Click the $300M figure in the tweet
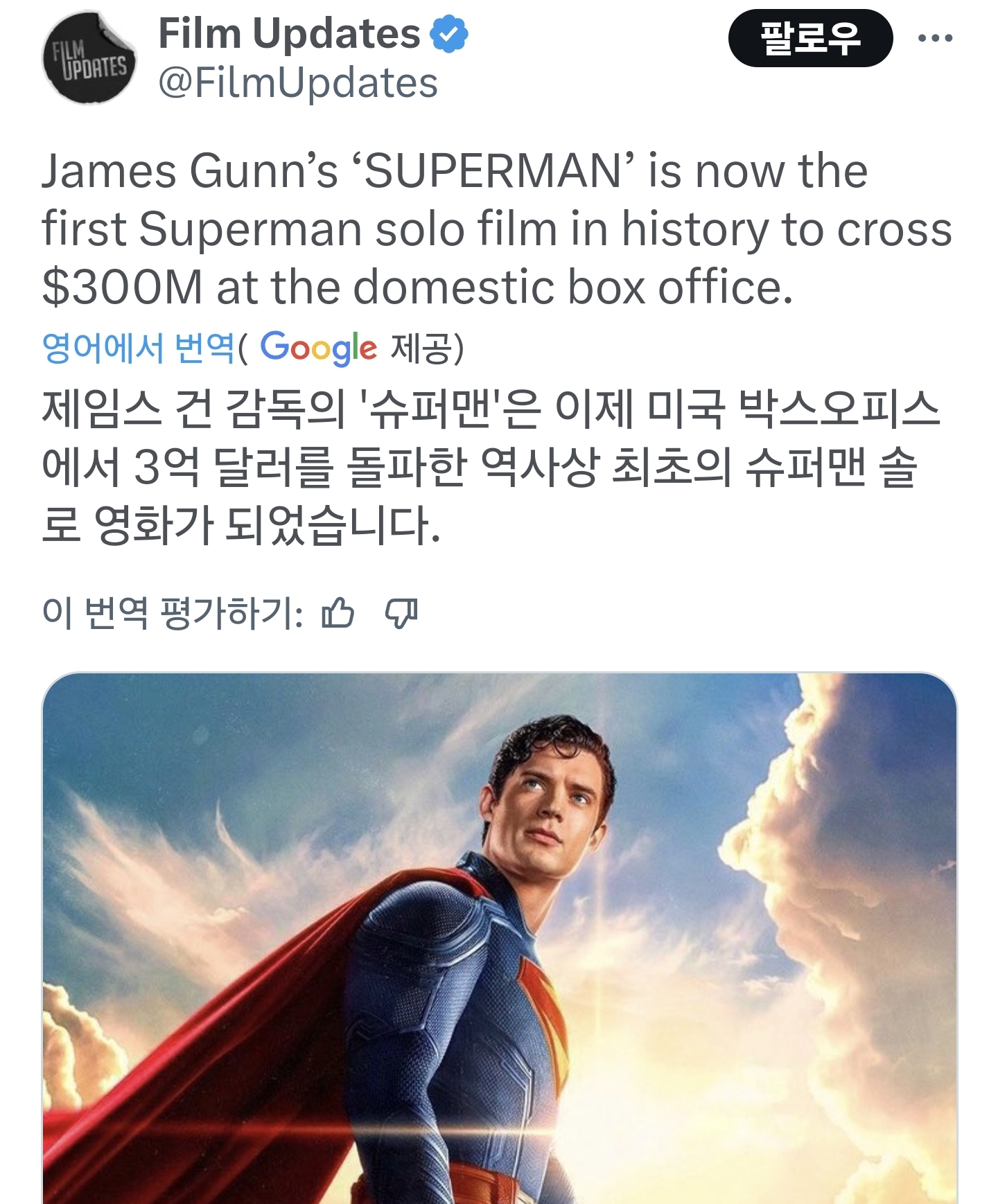The image size is (998, 1204). (x=122, y=287)
